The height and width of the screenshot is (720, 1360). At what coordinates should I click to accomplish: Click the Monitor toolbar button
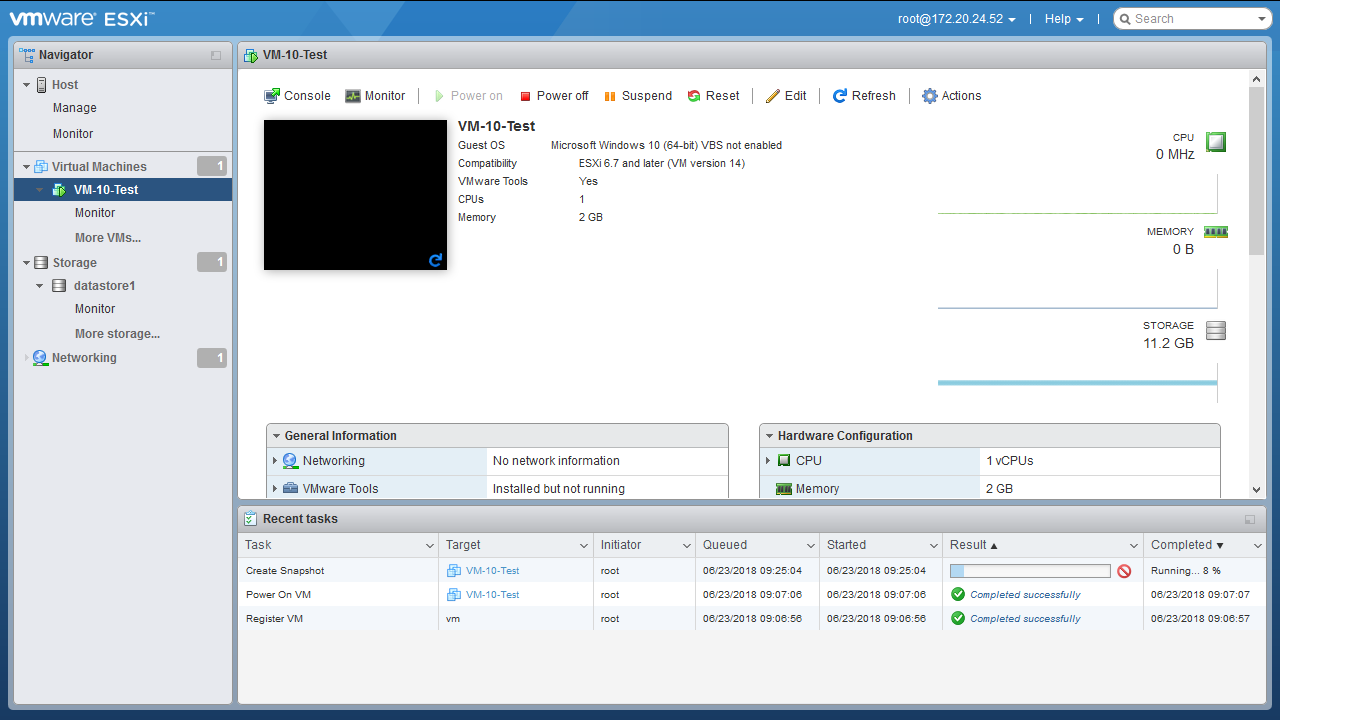click(x=375, y=96)
